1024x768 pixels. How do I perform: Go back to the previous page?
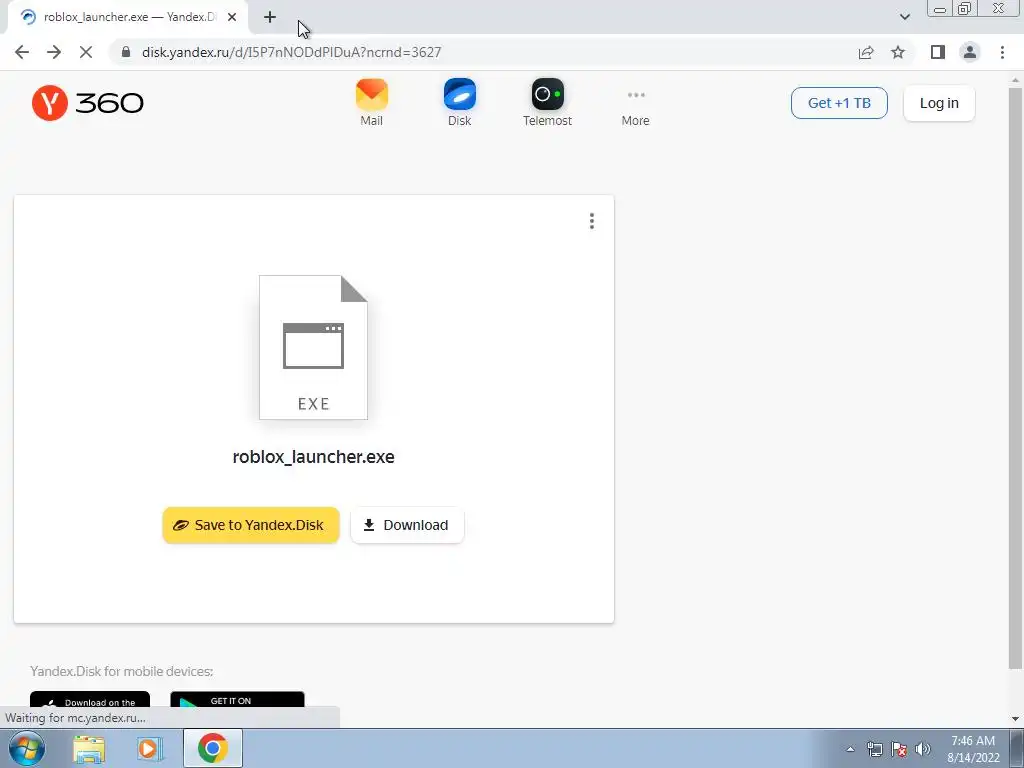click(22, 52)
